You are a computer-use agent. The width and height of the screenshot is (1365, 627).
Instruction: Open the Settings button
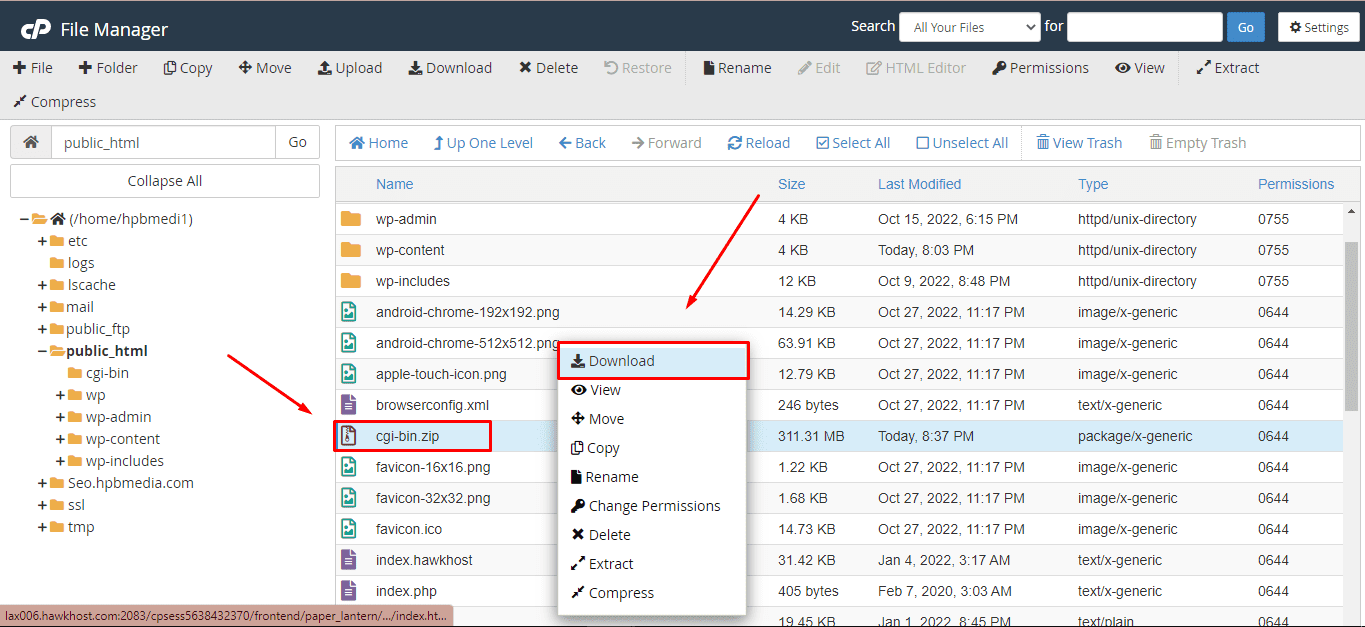(x=1318, y=27)
